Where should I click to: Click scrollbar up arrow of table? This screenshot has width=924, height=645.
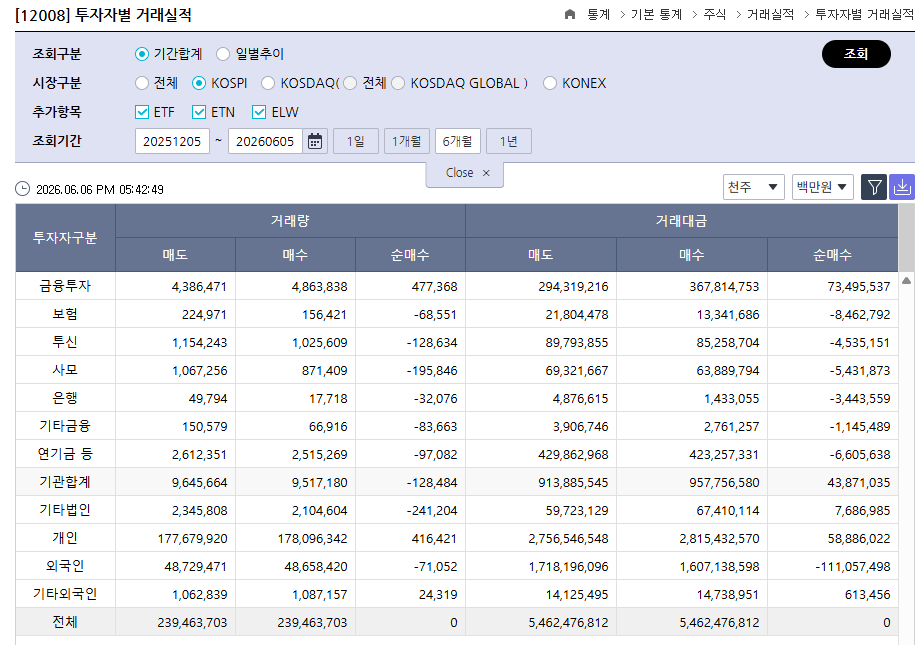pos(906,281)
